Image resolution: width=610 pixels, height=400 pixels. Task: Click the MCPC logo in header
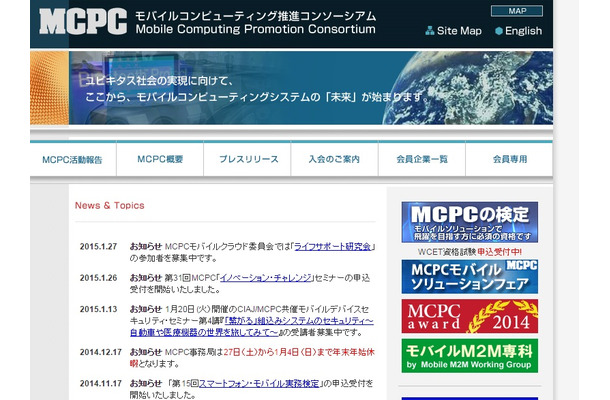point(83,22)
